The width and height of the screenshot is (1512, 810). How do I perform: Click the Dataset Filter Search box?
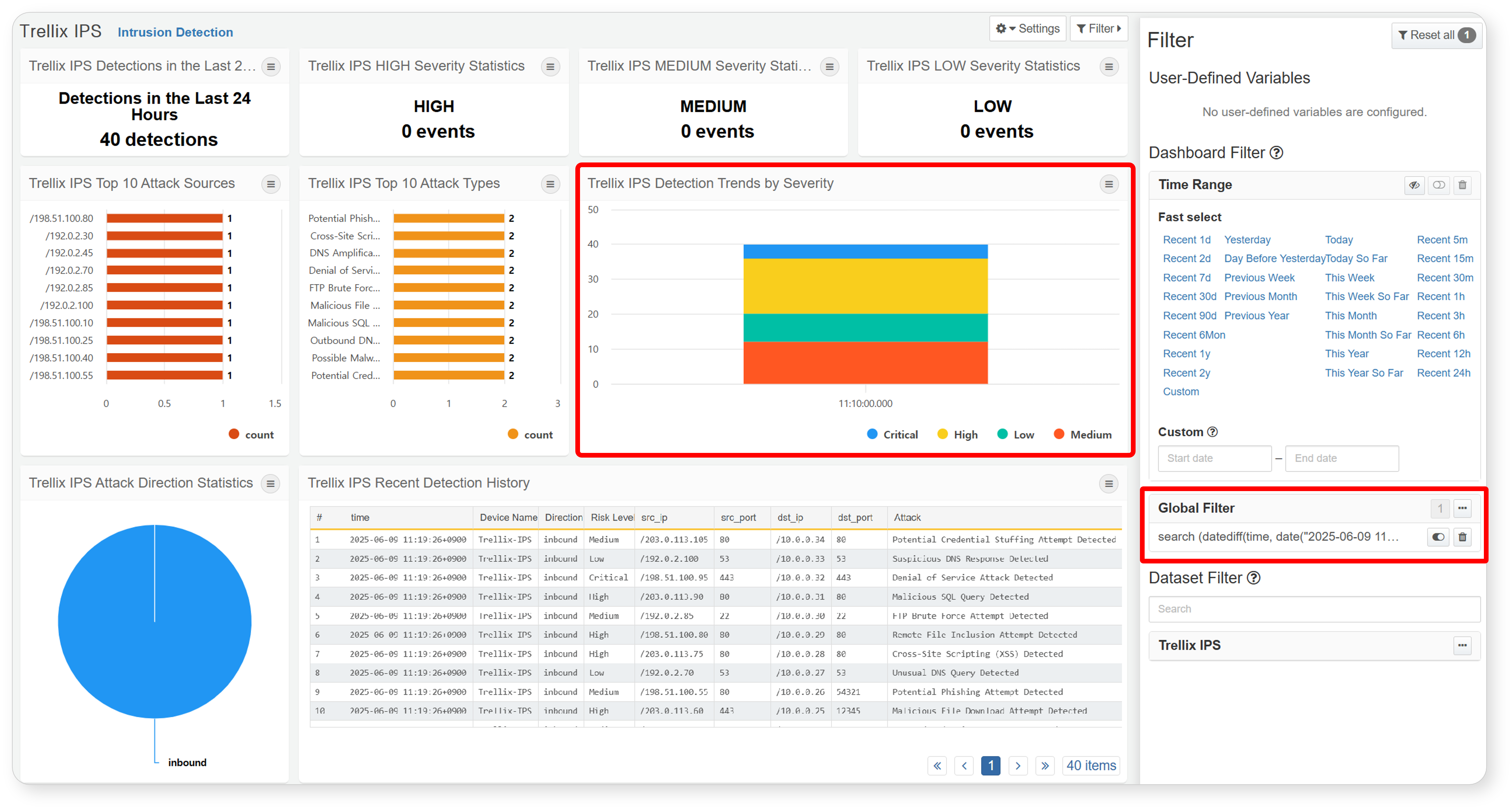coord(1314,609)
